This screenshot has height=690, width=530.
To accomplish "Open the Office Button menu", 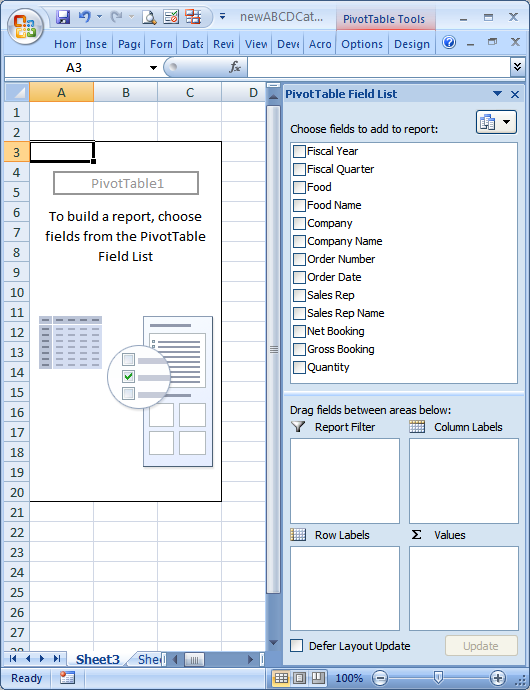I will click(25, 26).
